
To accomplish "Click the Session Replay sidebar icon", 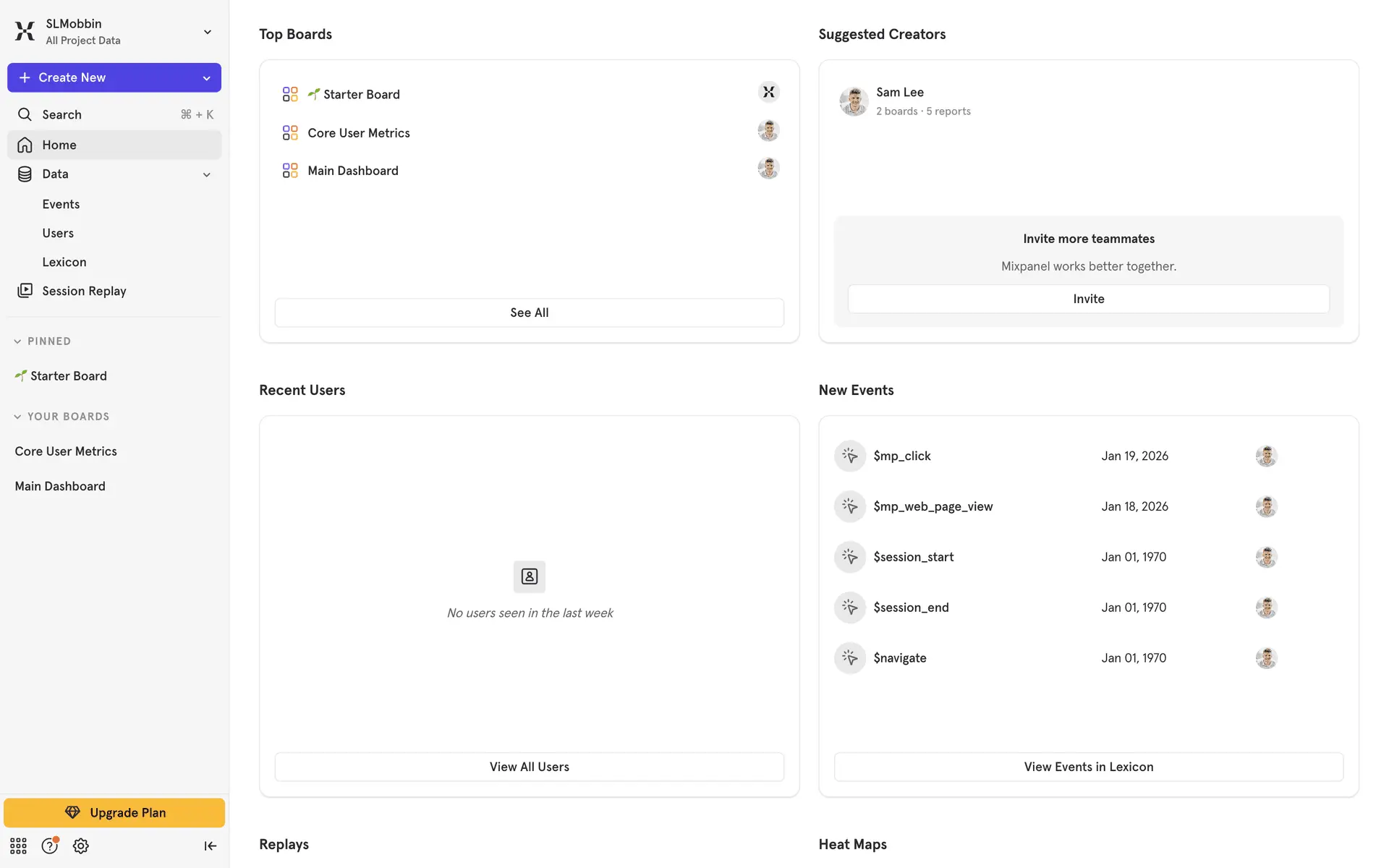I will click(x=25, y=291).
